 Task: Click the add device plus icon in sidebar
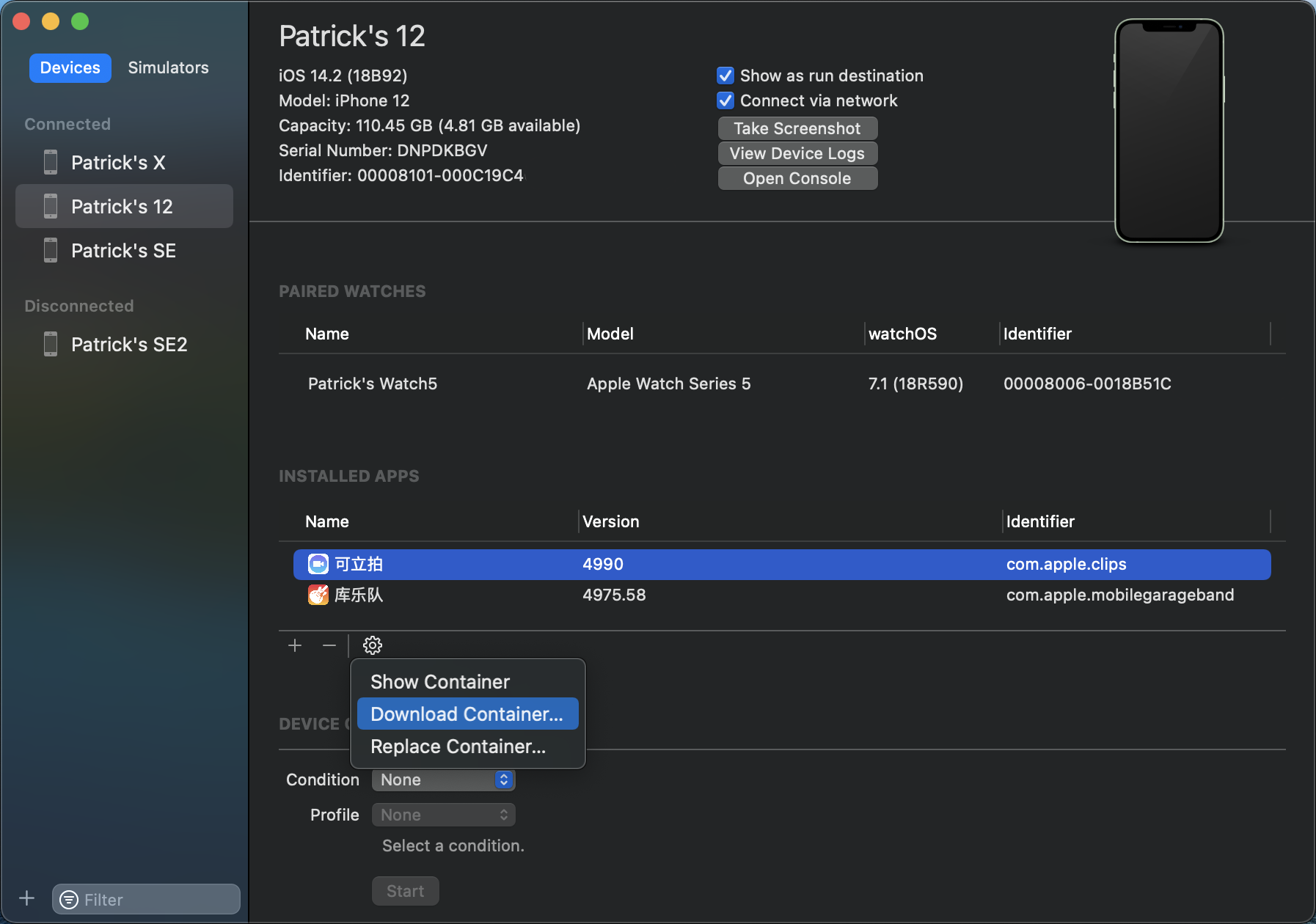coord(27,898)
